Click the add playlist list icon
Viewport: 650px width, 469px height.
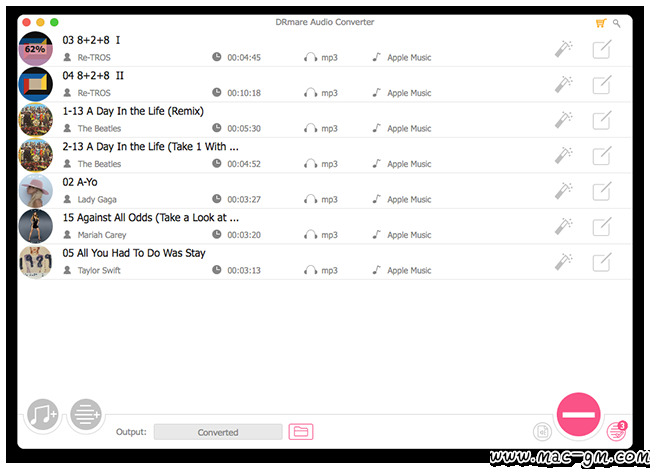86,414
